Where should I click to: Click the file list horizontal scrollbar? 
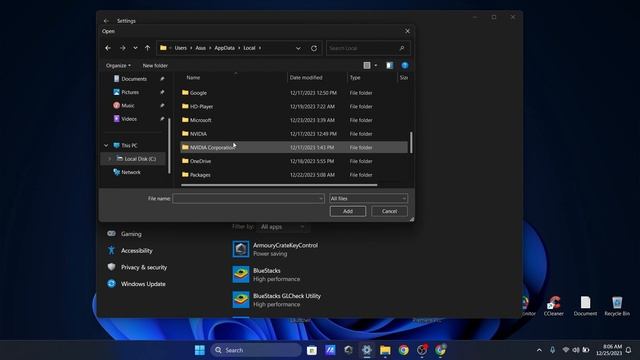[279, 185]
